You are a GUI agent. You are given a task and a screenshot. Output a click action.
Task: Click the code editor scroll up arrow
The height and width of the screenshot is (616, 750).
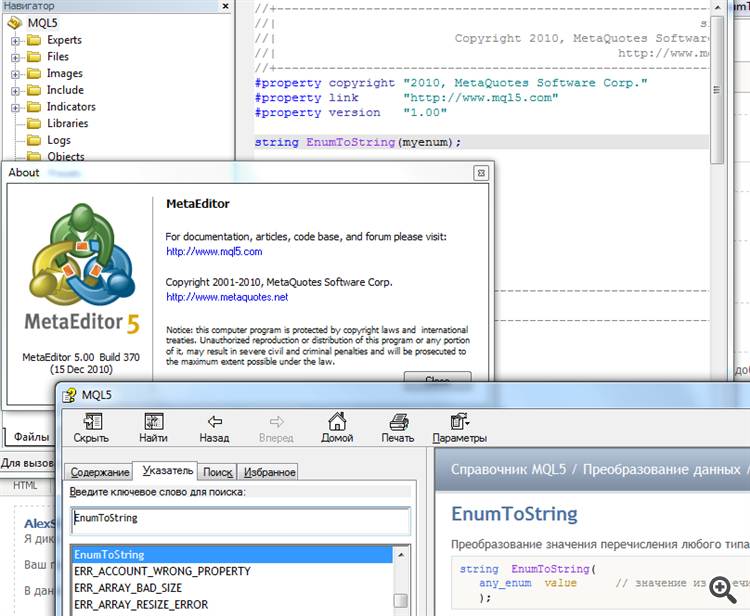coord(717,8)
